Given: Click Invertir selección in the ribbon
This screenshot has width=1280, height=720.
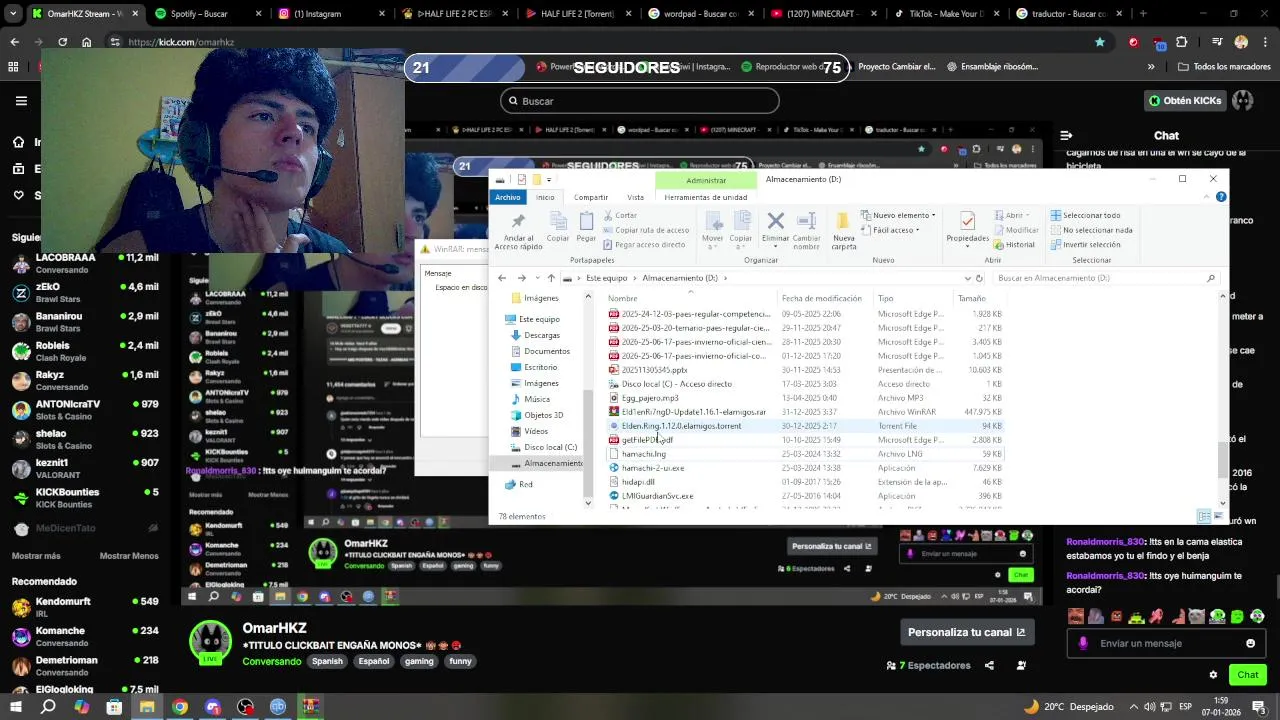Looking at the screenshot, I should coord(1084,244).
